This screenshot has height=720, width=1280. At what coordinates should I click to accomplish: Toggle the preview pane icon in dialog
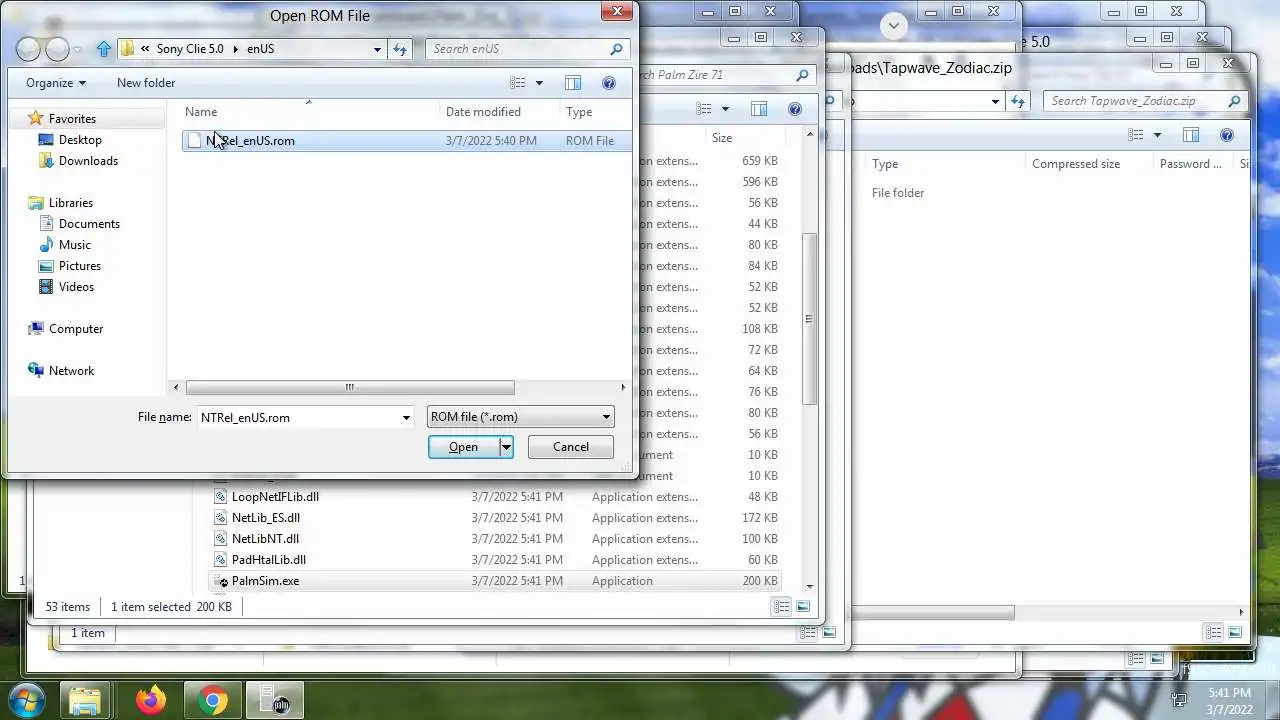click(x=573, y=83)
